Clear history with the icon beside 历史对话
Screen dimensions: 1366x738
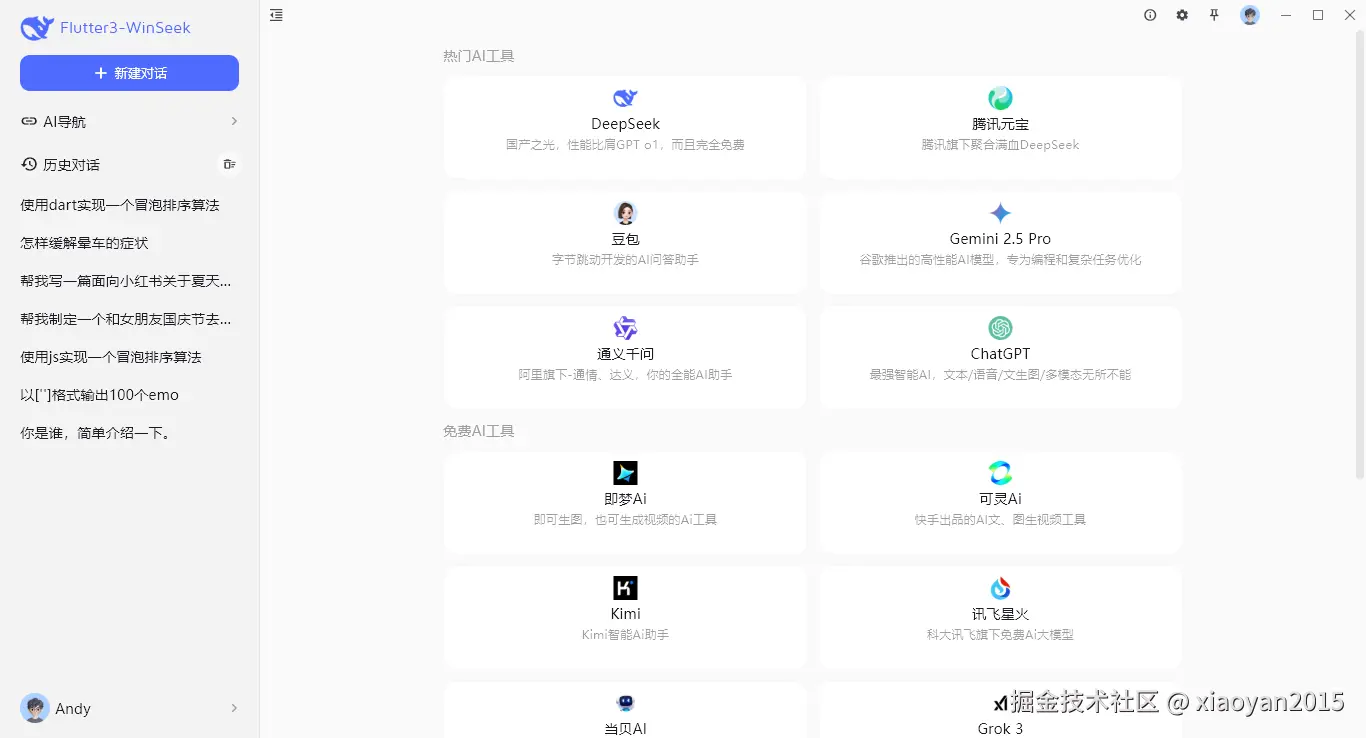click(x=230, y=164)
